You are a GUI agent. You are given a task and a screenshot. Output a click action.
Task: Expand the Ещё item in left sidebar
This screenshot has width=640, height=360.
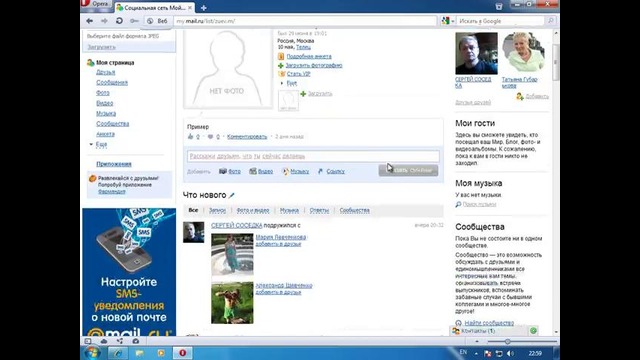pyautogui.click(x=101, y=144)
